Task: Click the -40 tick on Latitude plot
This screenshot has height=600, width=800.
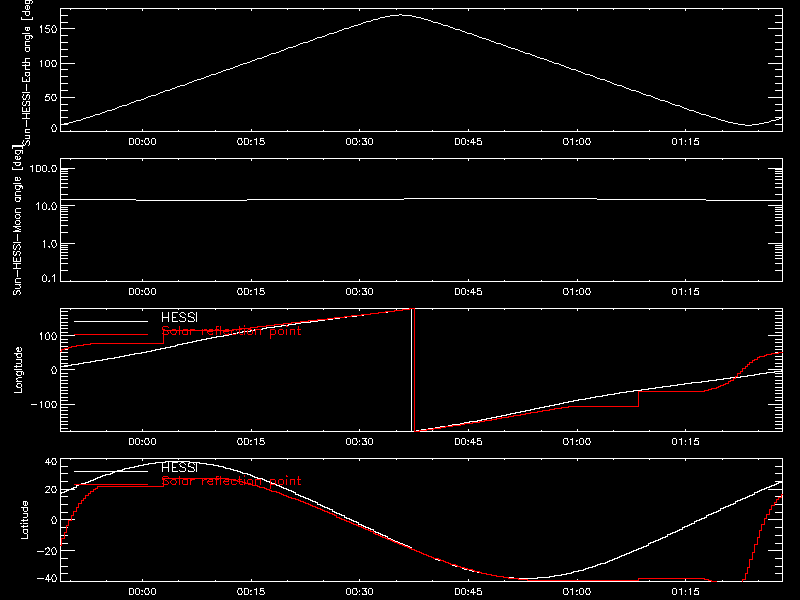Action: [x=48, y=579]
